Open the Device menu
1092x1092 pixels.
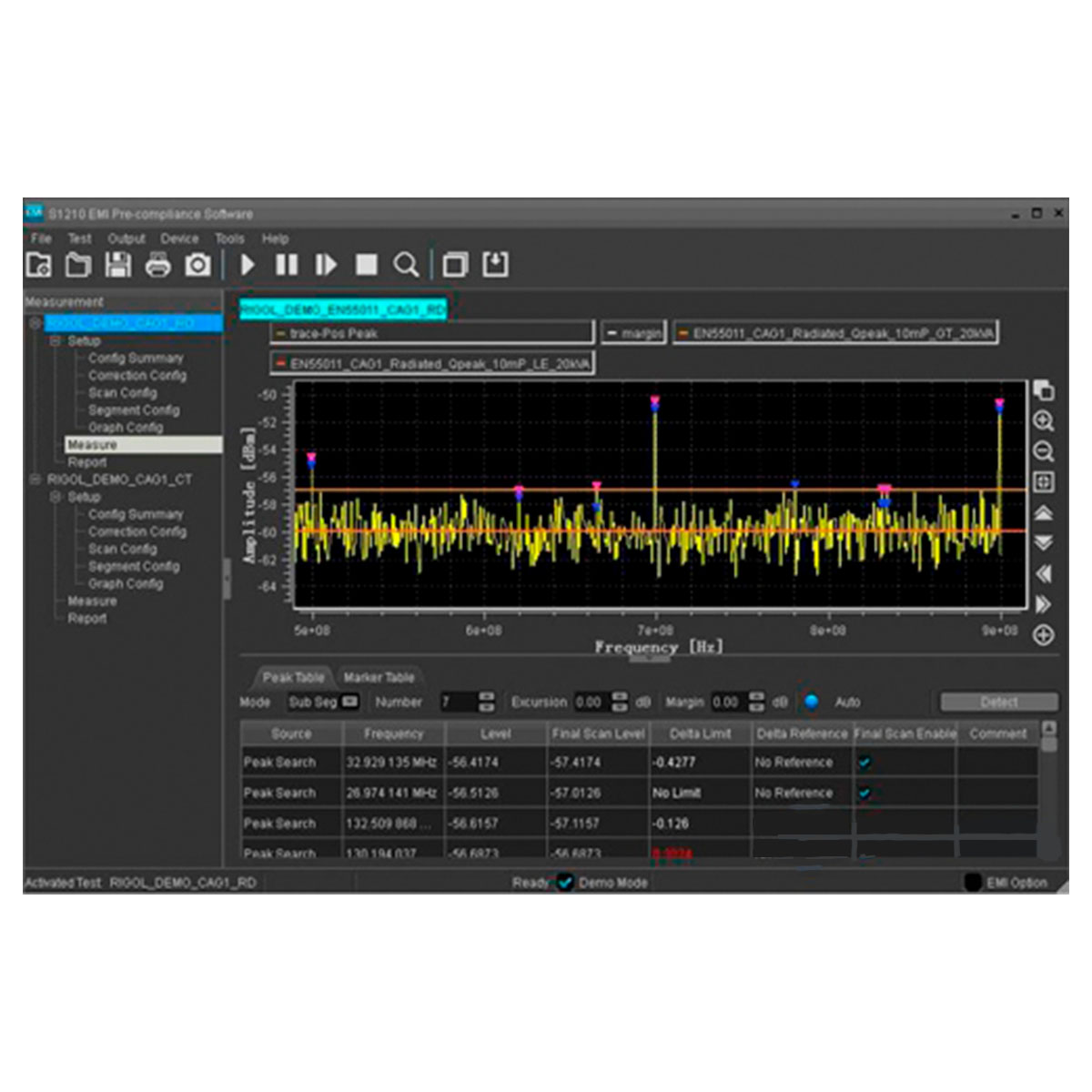pos(179,238)
